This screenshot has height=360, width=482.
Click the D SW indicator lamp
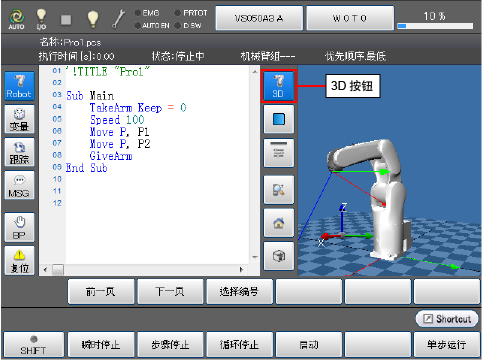178,25
